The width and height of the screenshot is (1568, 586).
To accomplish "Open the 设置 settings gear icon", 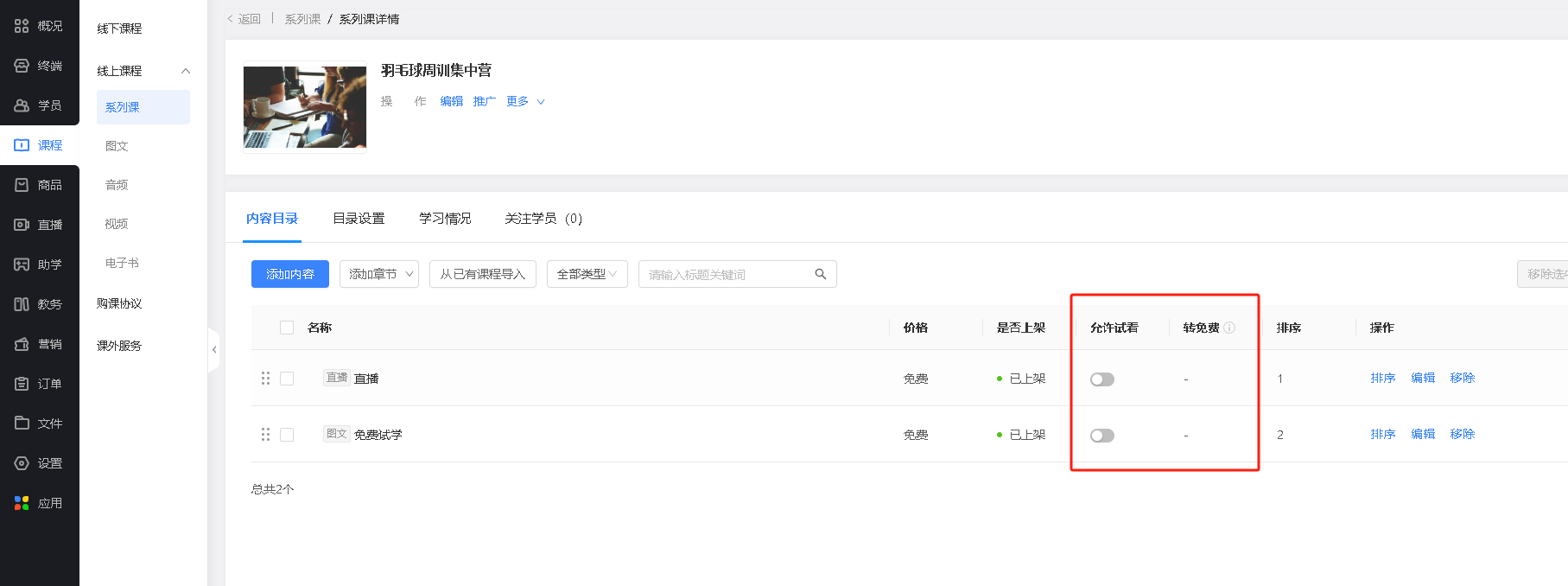I will 22,463.
